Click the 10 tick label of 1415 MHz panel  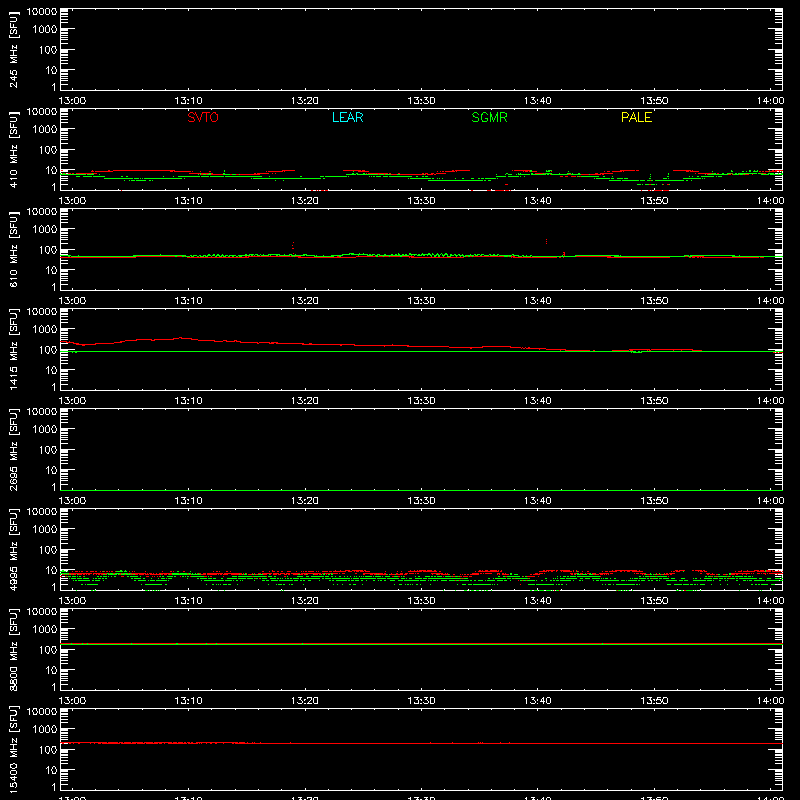[x=51, y=370]
